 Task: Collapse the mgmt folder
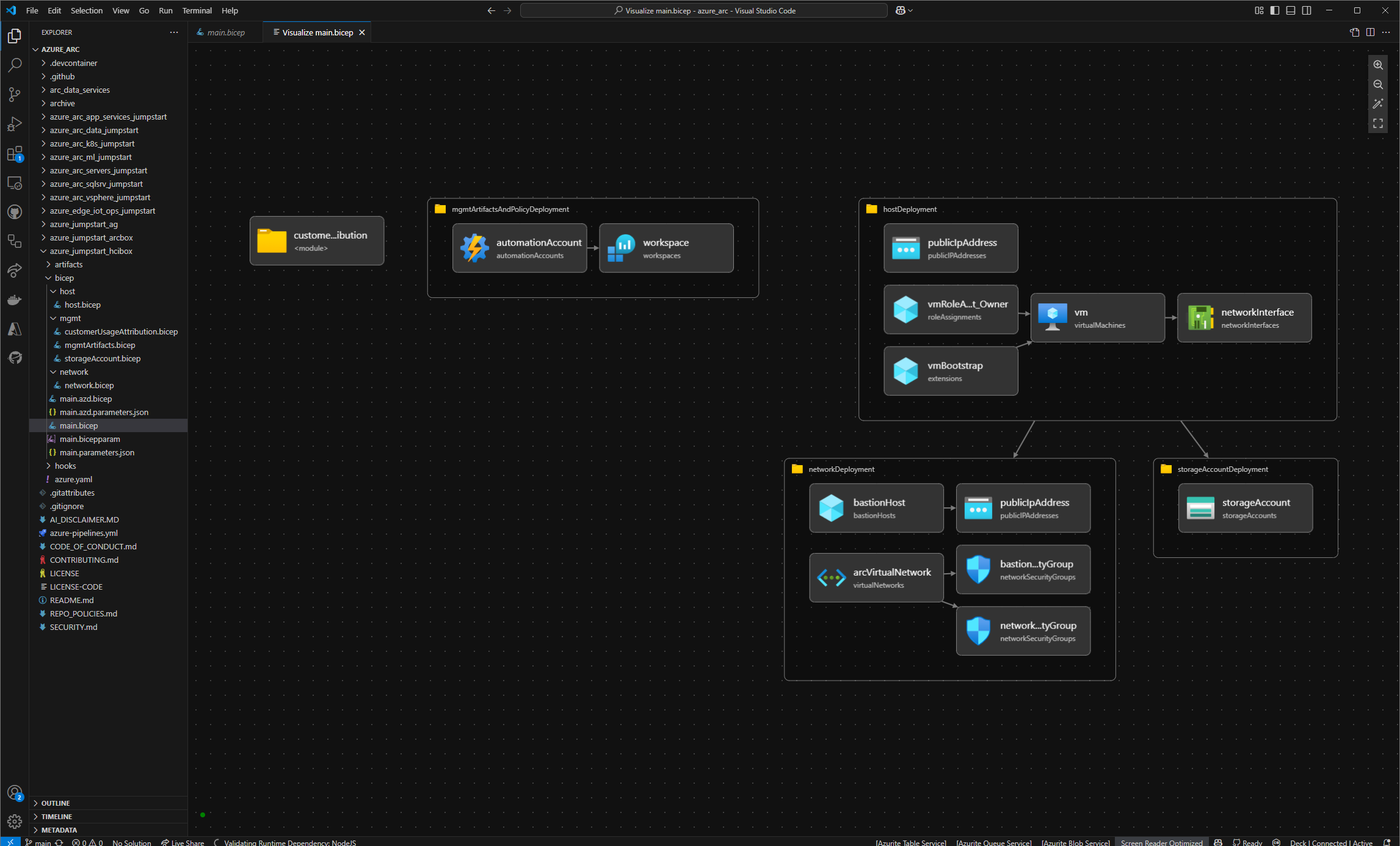click(70, 318)
